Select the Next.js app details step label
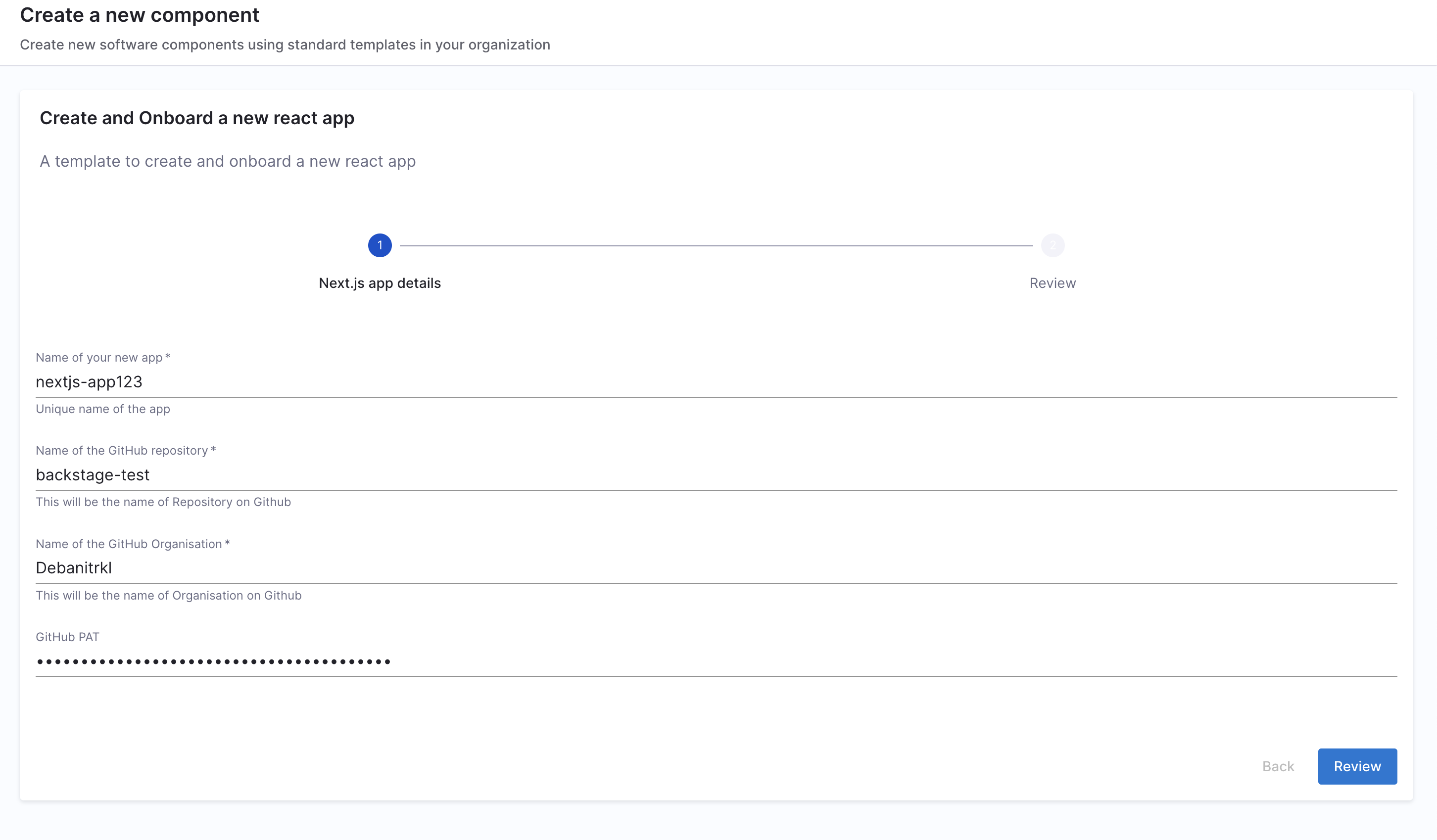Viewport: 1437px width, 840px height. click(x=380, y=283)
